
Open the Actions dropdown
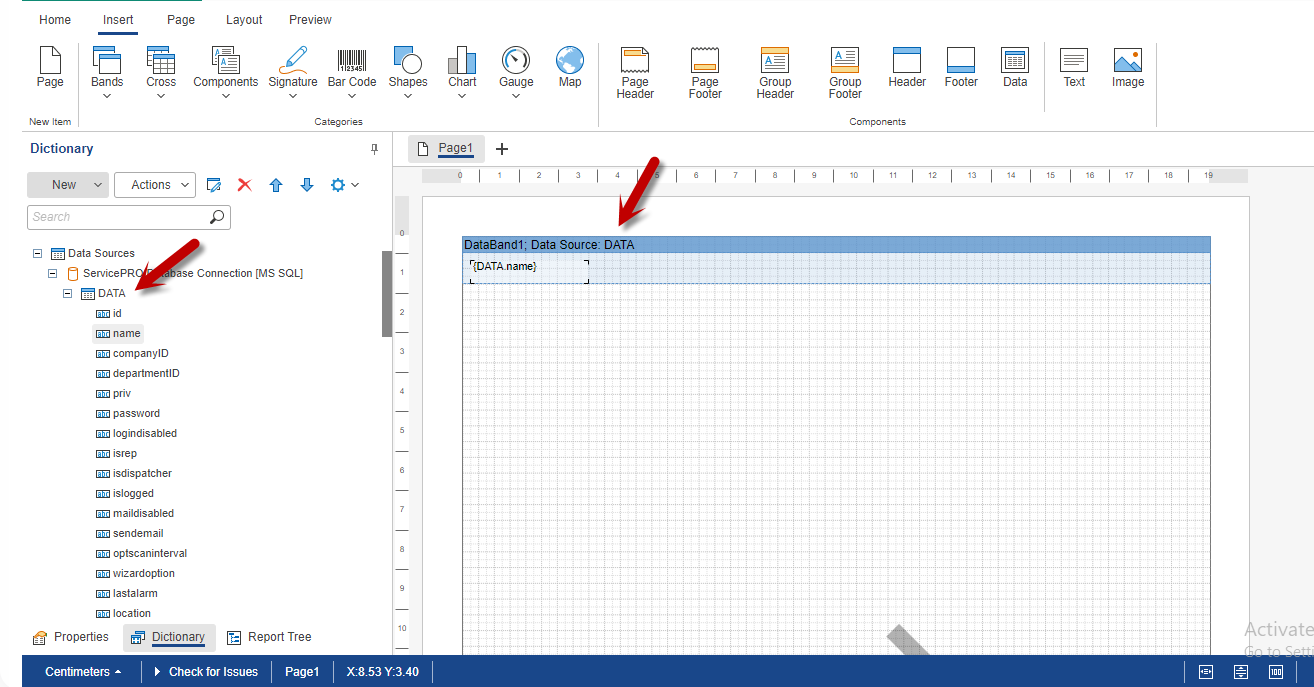155,185
